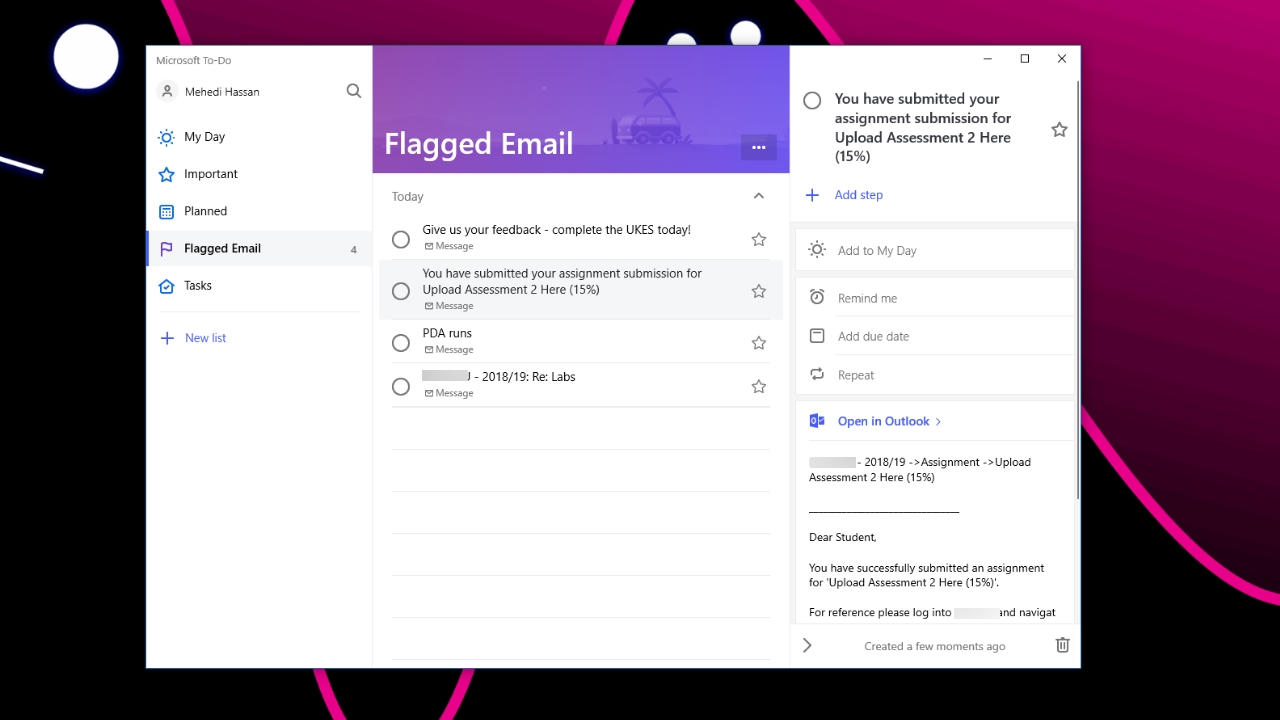The width and height of the screenshot is (1280, 720).
Task: Select the 'PDA runs' task title
Action: click(x=447, y=333)
